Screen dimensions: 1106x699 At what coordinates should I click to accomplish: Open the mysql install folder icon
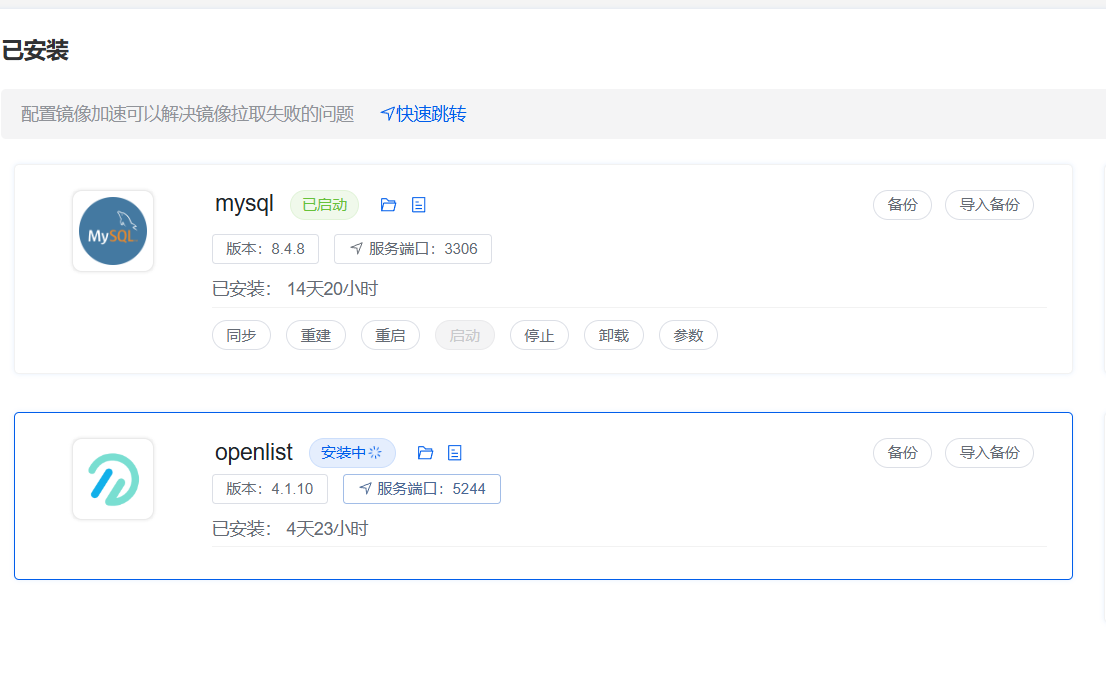pyautogui.click(x=389, y=205)
